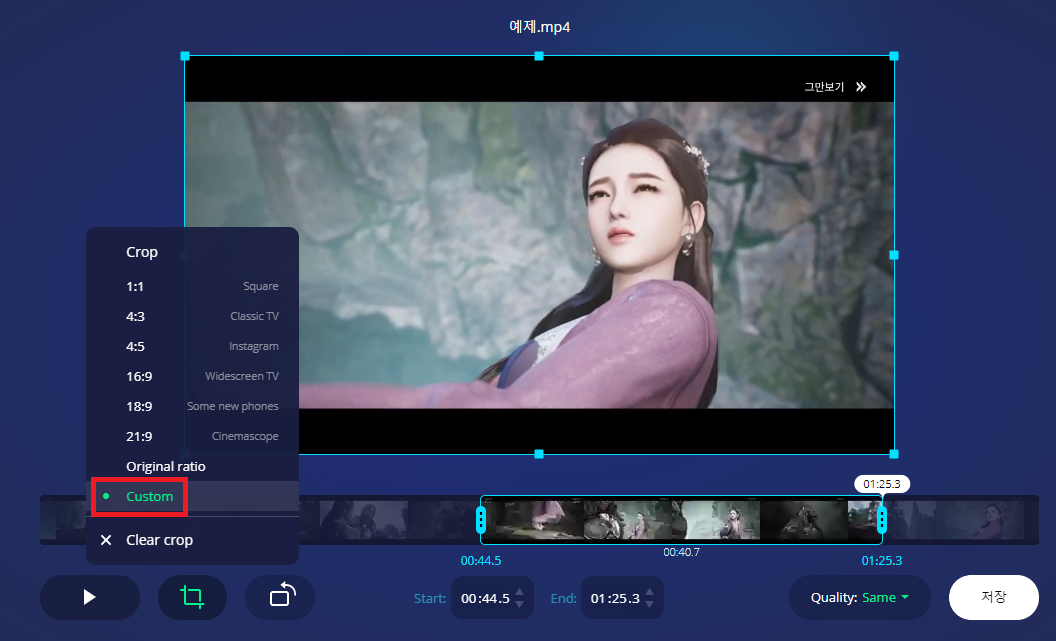Image resolution: width=1056 pixels, height=641 pixels.
Task: Choose 18:9 Some new phones ratio
Action: coord(193,406)
